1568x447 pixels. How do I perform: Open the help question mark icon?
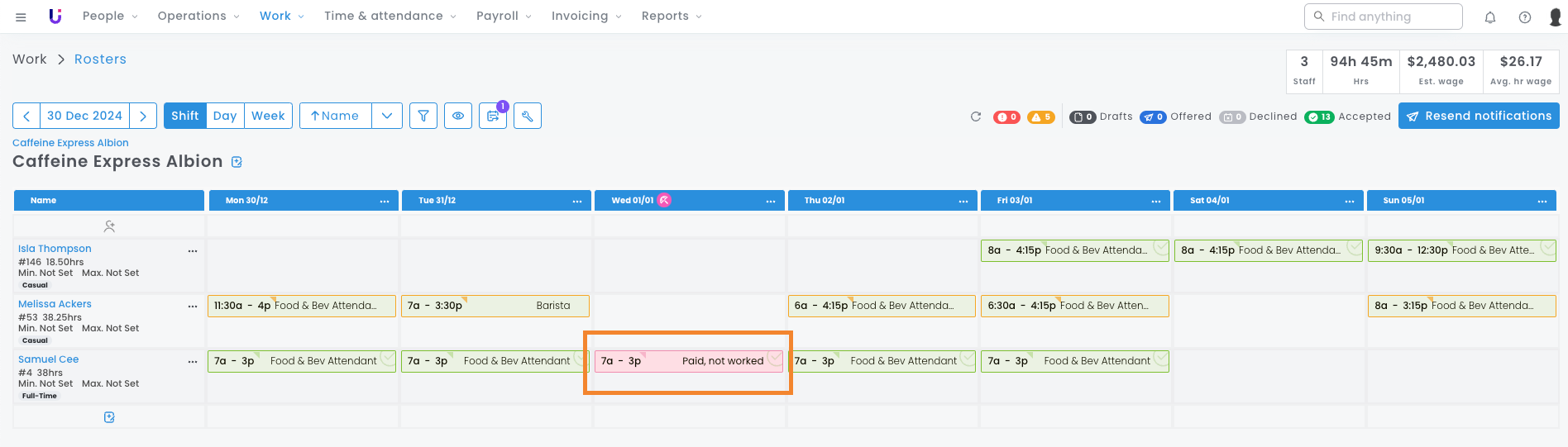(1525, 17)
